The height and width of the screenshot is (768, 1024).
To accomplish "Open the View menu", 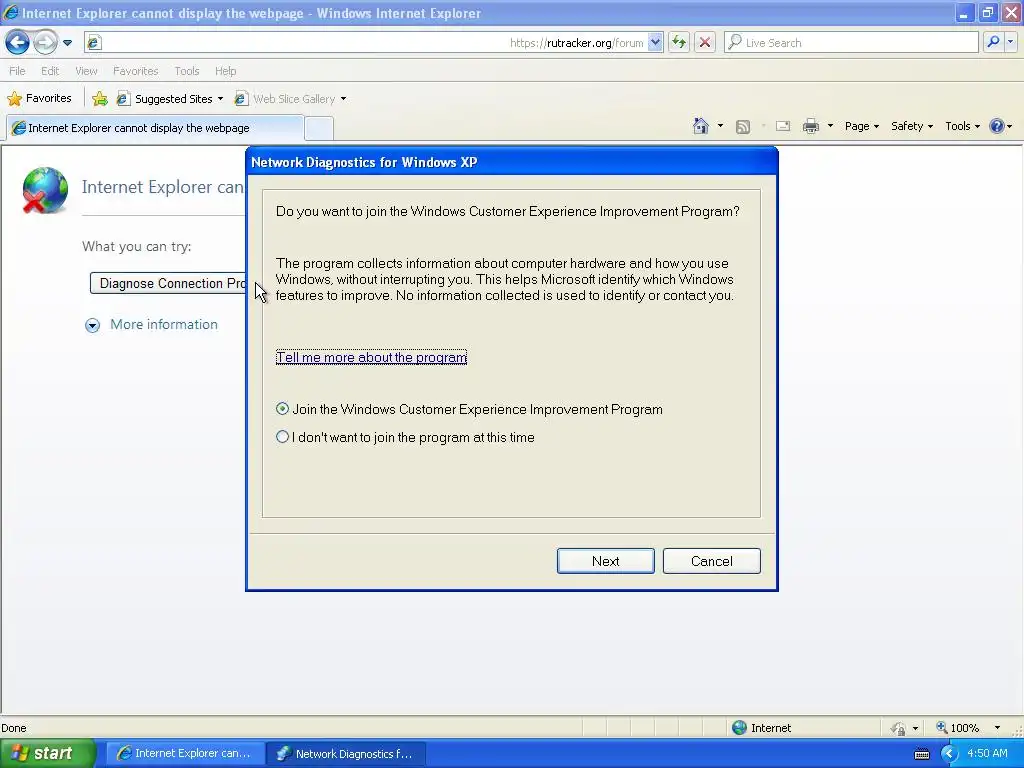I will [86, 71].
